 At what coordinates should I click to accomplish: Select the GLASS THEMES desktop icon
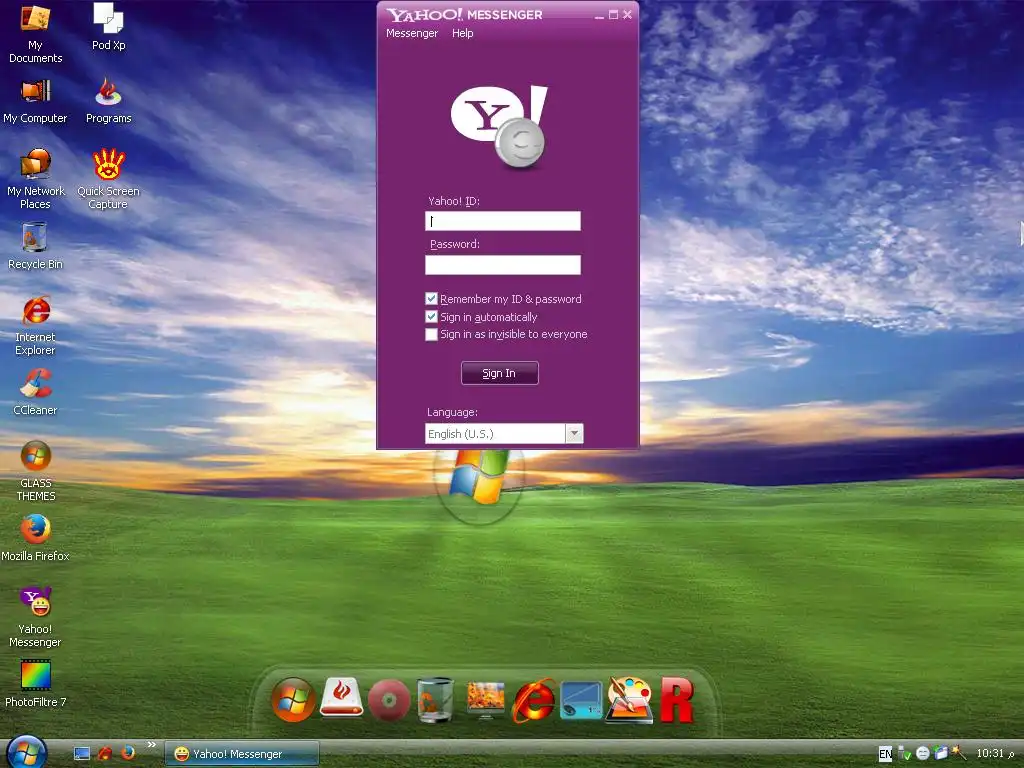click(35, 471)
